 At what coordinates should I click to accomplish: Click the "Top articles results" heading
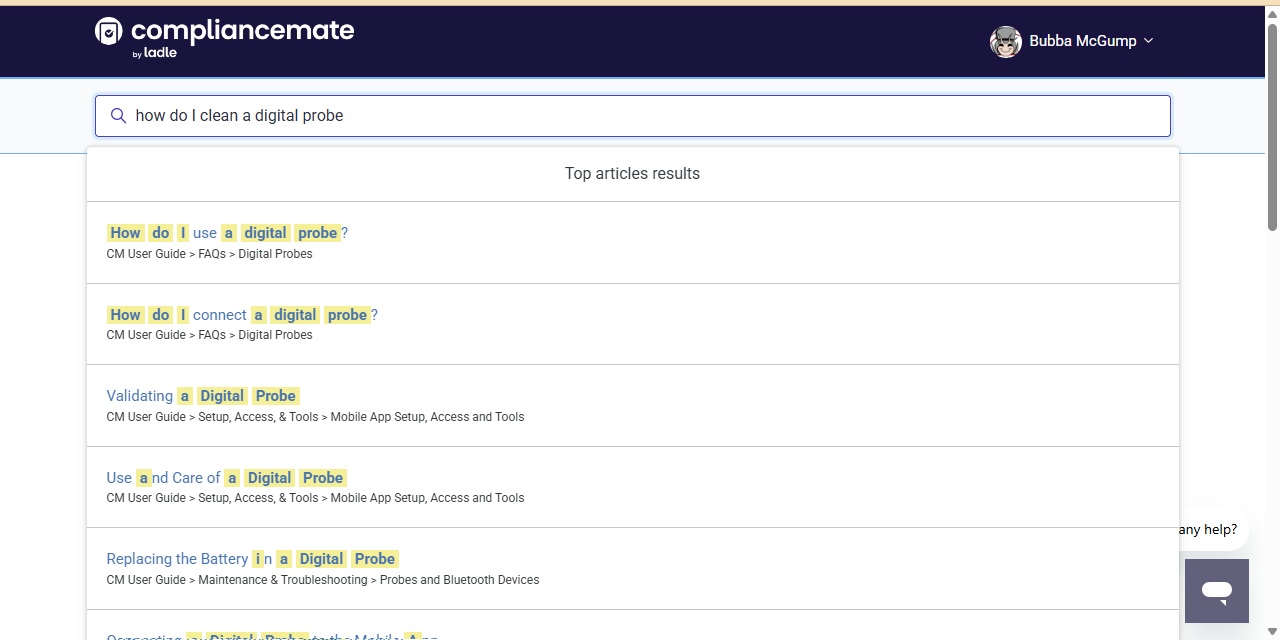(x=632, y=174)
